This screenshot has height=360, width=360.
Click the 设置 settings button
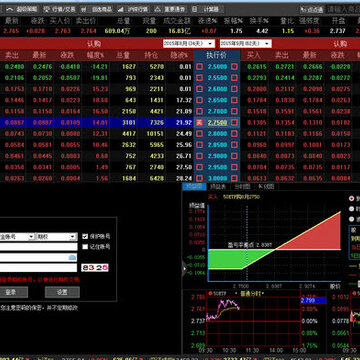[x=62, y=292]
